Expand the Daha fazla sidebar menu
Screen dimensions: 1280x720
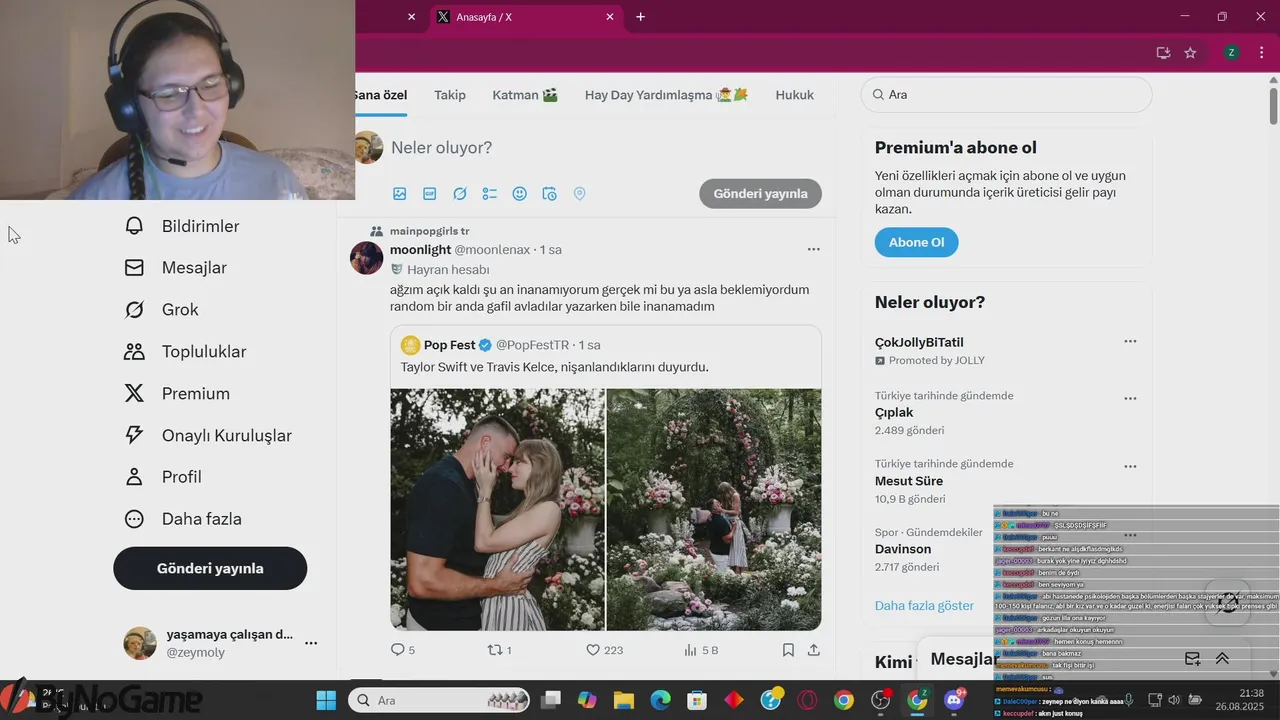coord(182,519)
